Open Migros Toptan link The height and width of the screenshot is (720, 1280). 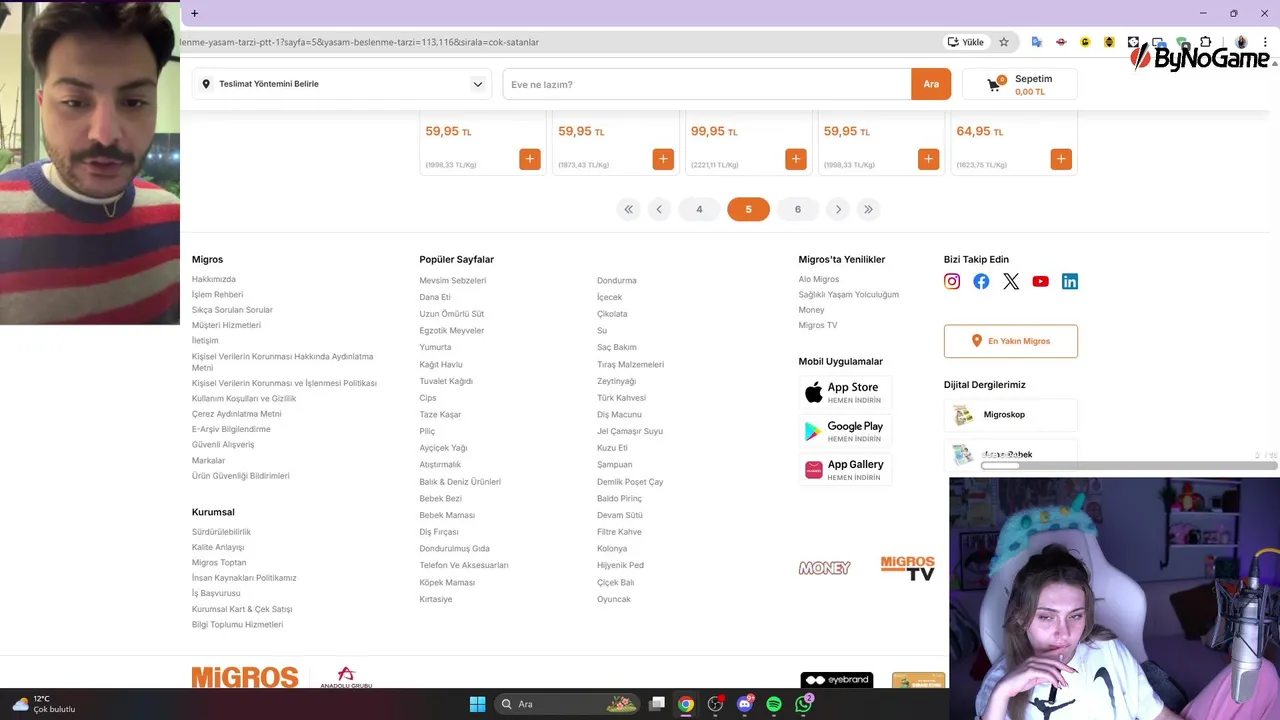click(x=219, y=563)
